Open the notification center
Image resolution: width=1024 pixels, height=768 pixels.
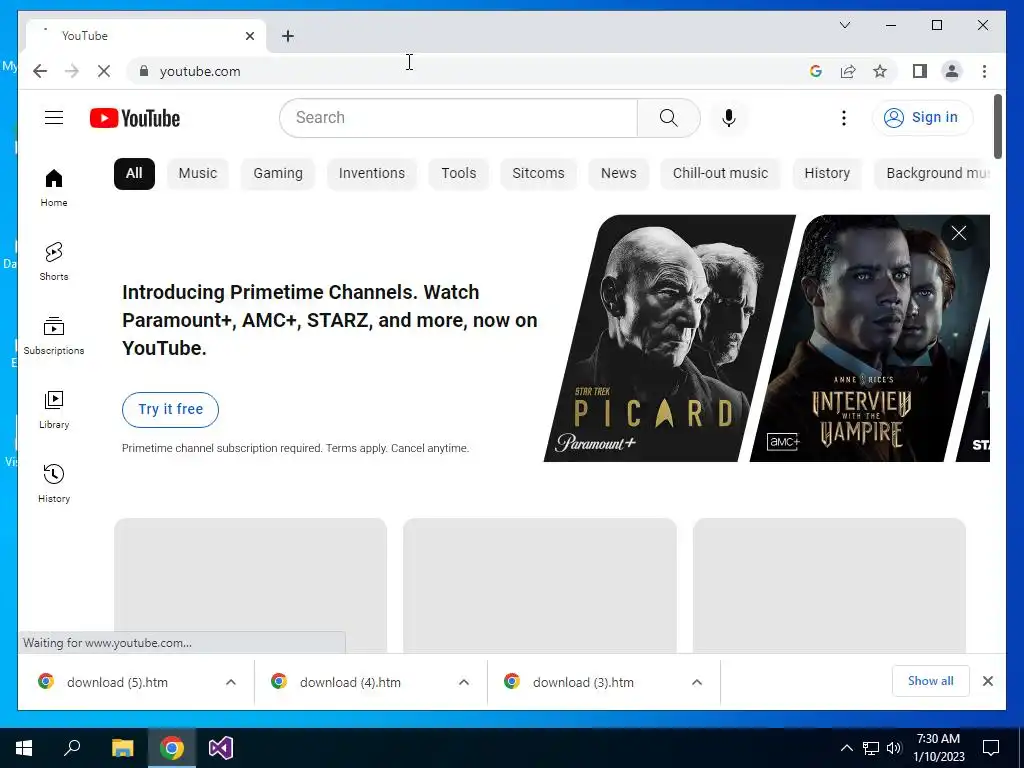pyautogui.click(x=991, y=748)
